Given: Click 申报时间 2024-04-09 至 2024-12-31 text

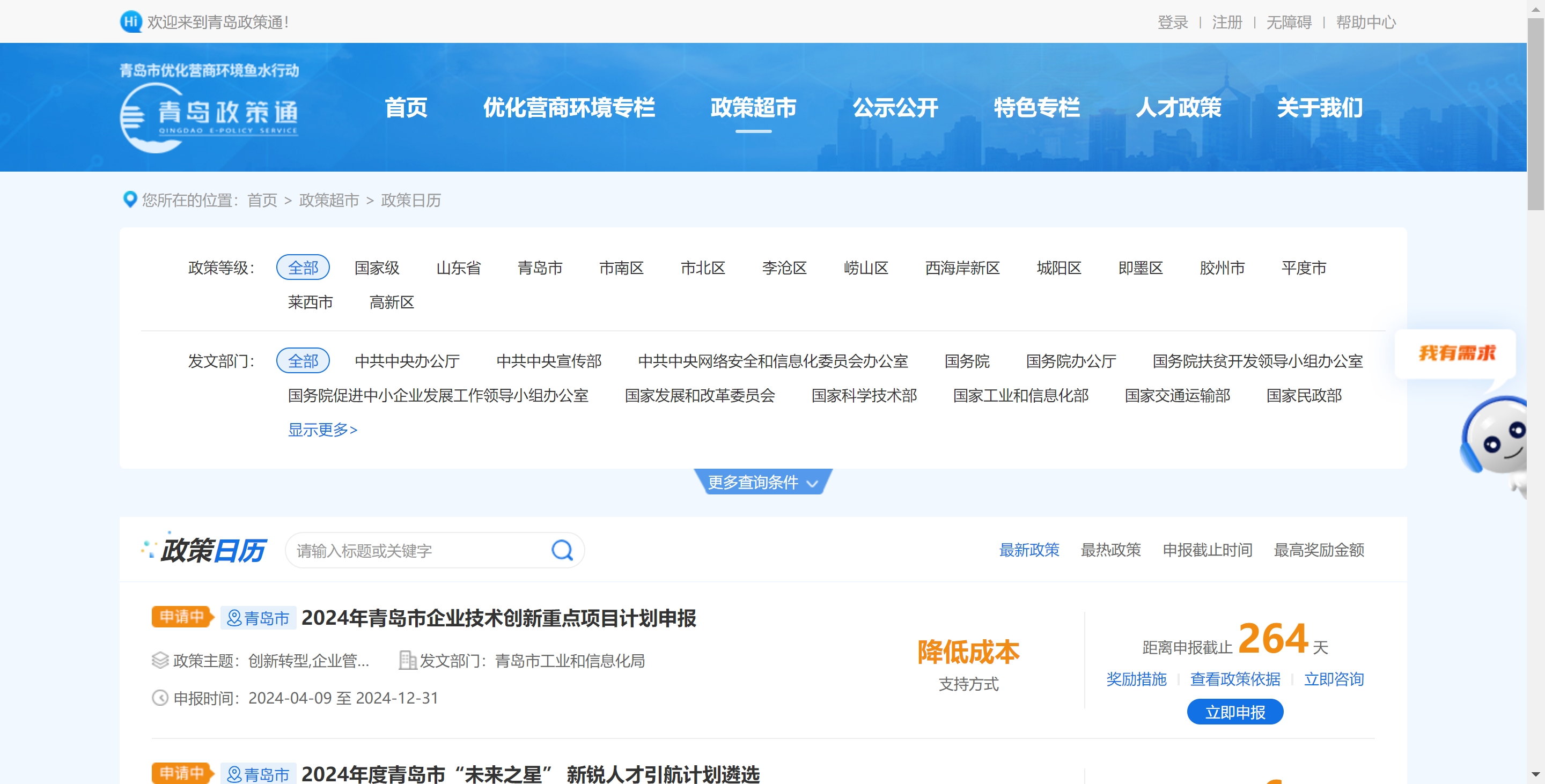Looking at the screenshot, I should coord(306,698).
